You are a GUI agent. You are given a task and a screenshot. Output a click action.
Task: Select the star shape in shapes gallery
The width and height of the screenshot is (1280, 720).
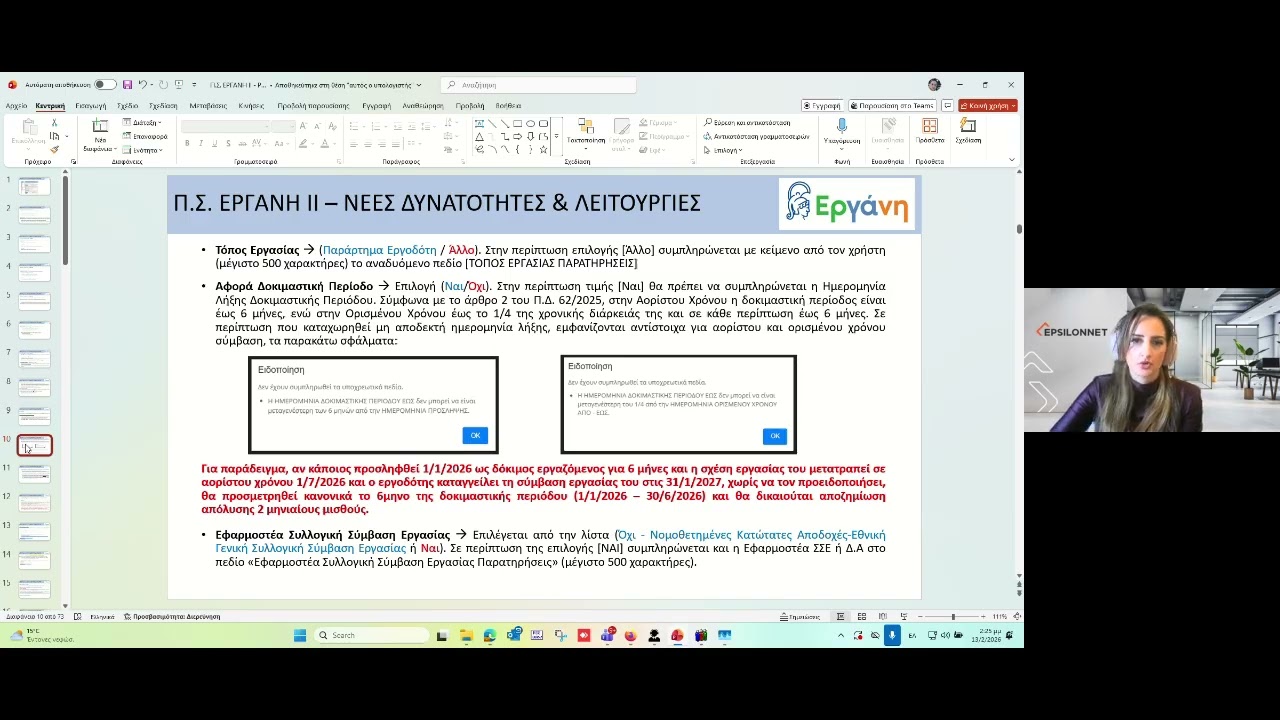pos(543,149)
